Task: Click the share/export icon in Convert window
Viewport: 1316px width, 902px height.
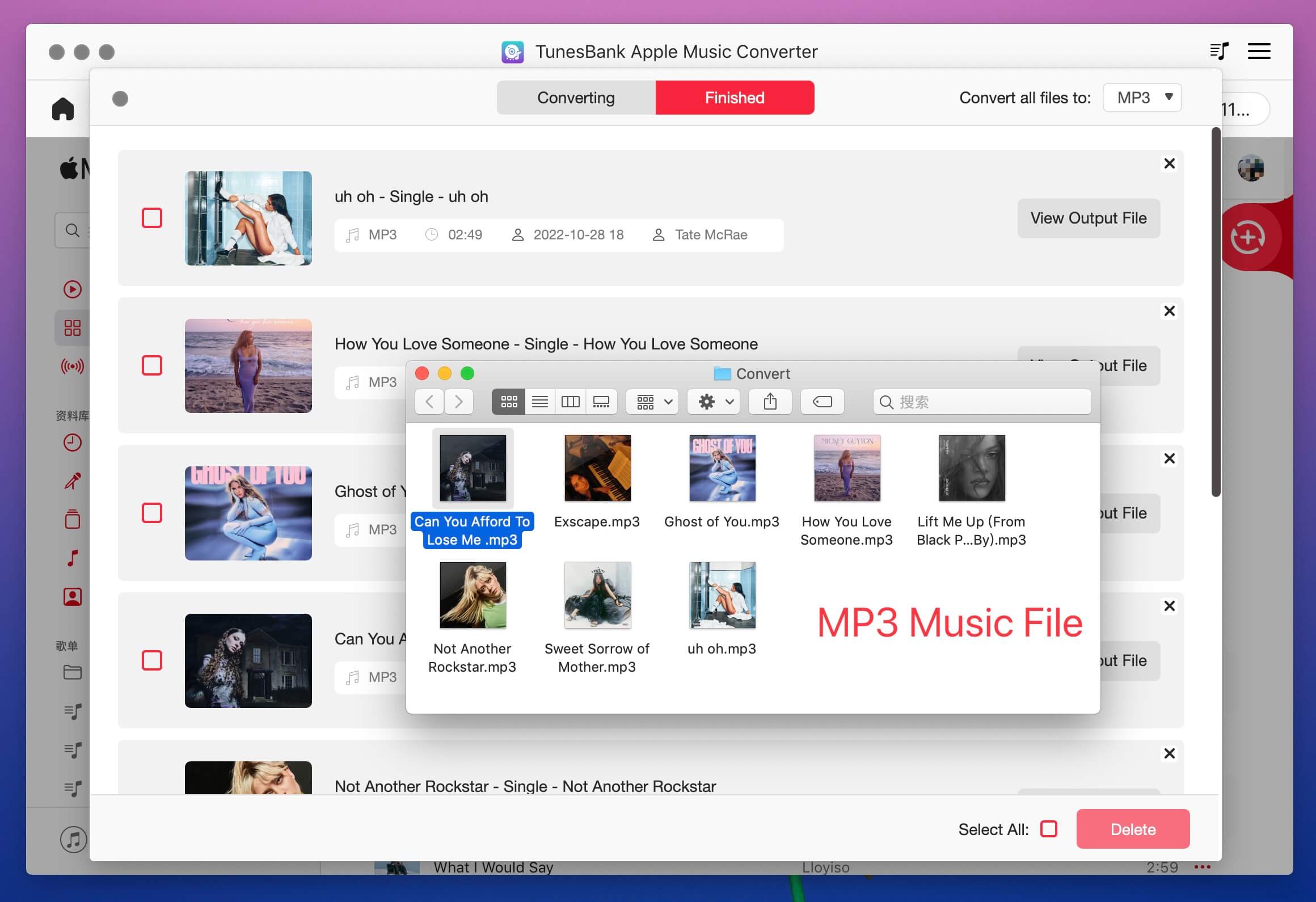Action: (770, 402)
